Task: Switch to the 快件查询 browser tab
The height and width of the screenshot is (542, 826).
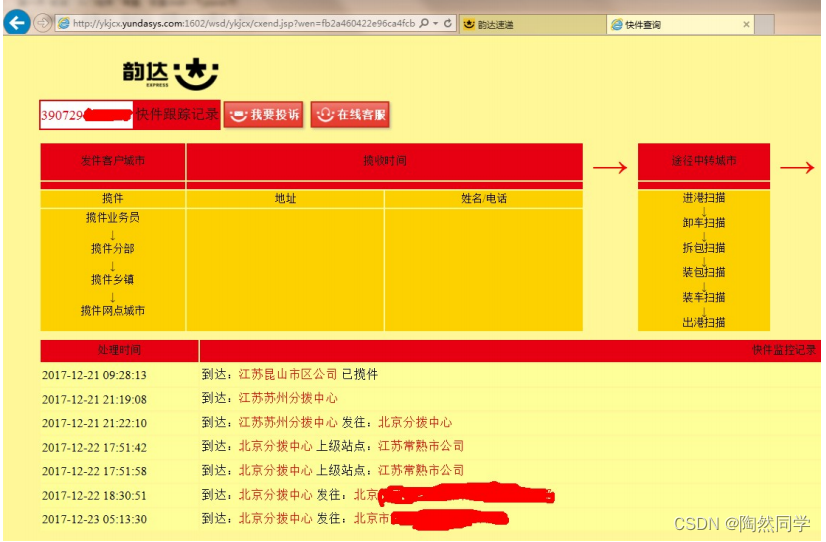Action: click(x=680, y=24)
